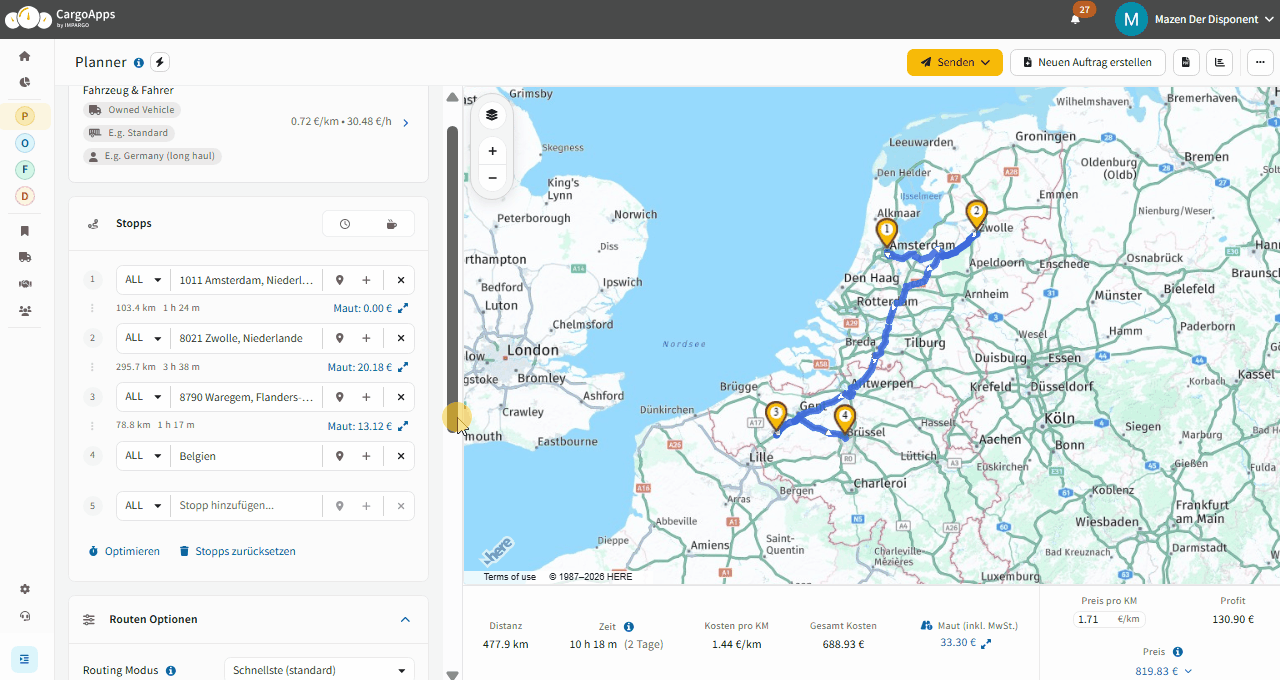Pick location on map for Belgien stop
1280x680 pixels.
tap(340, 456)
